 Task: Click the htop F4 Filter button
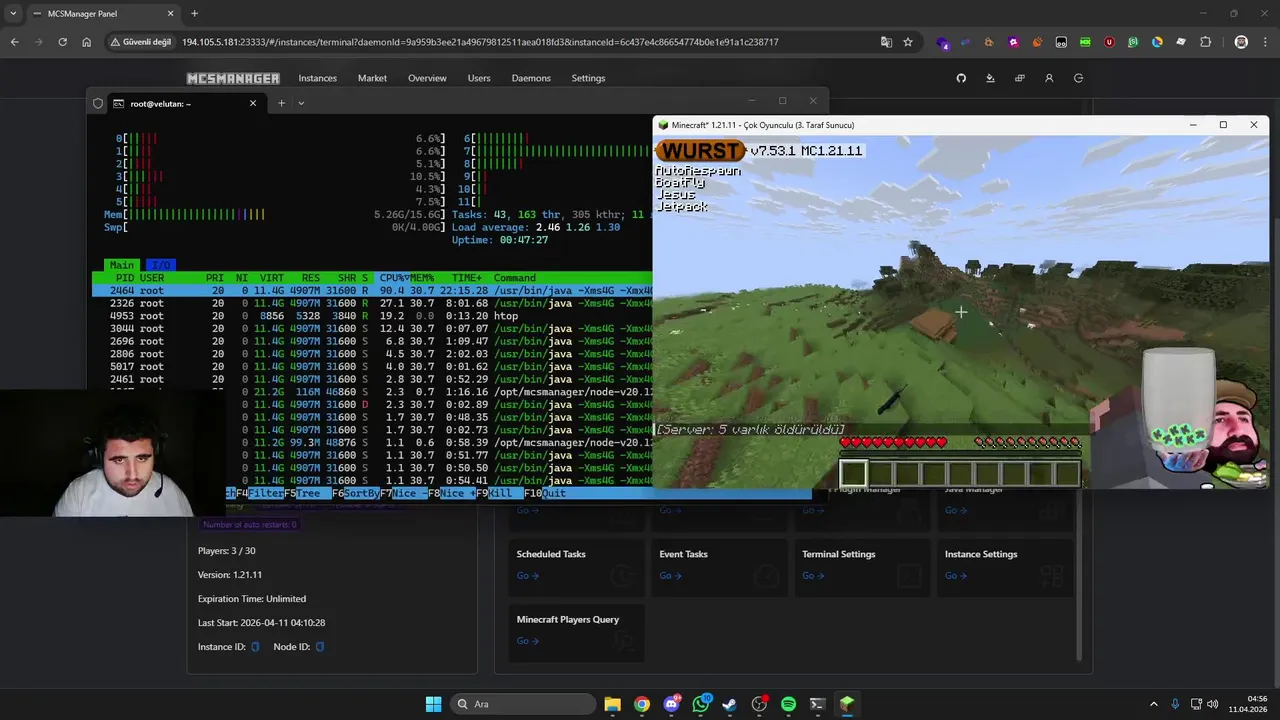coord(260,493)
